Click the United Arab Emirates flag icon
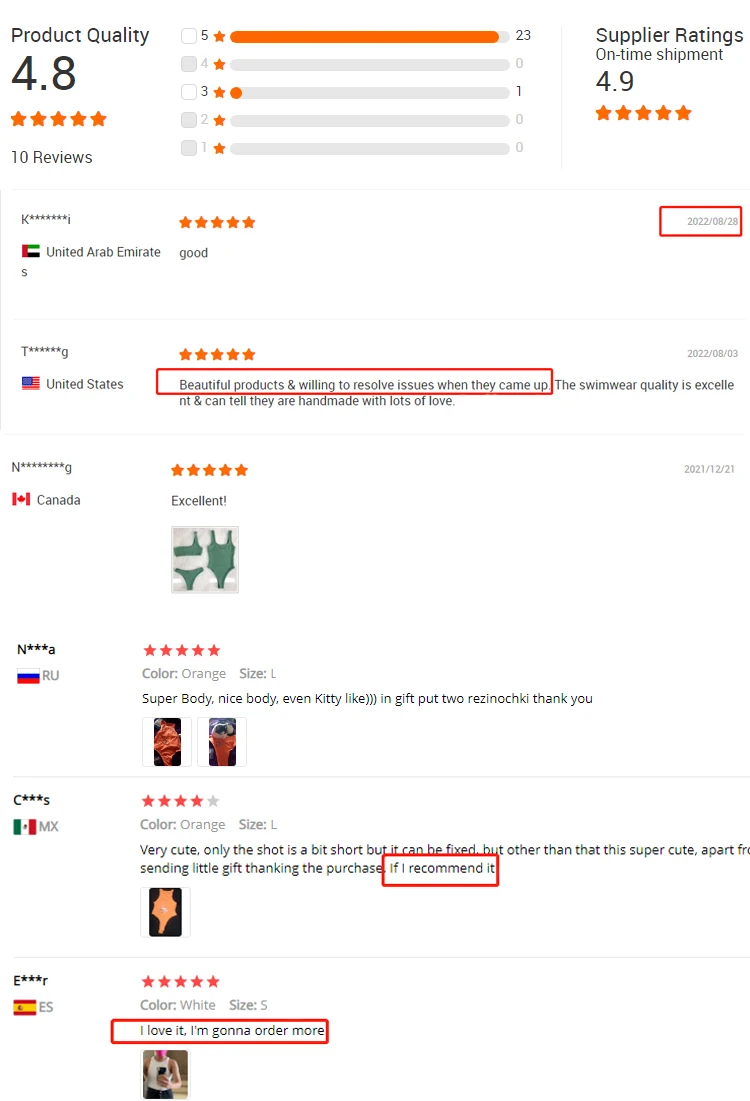The height and width of the screenshot is (1101, 750). (31, 251)
